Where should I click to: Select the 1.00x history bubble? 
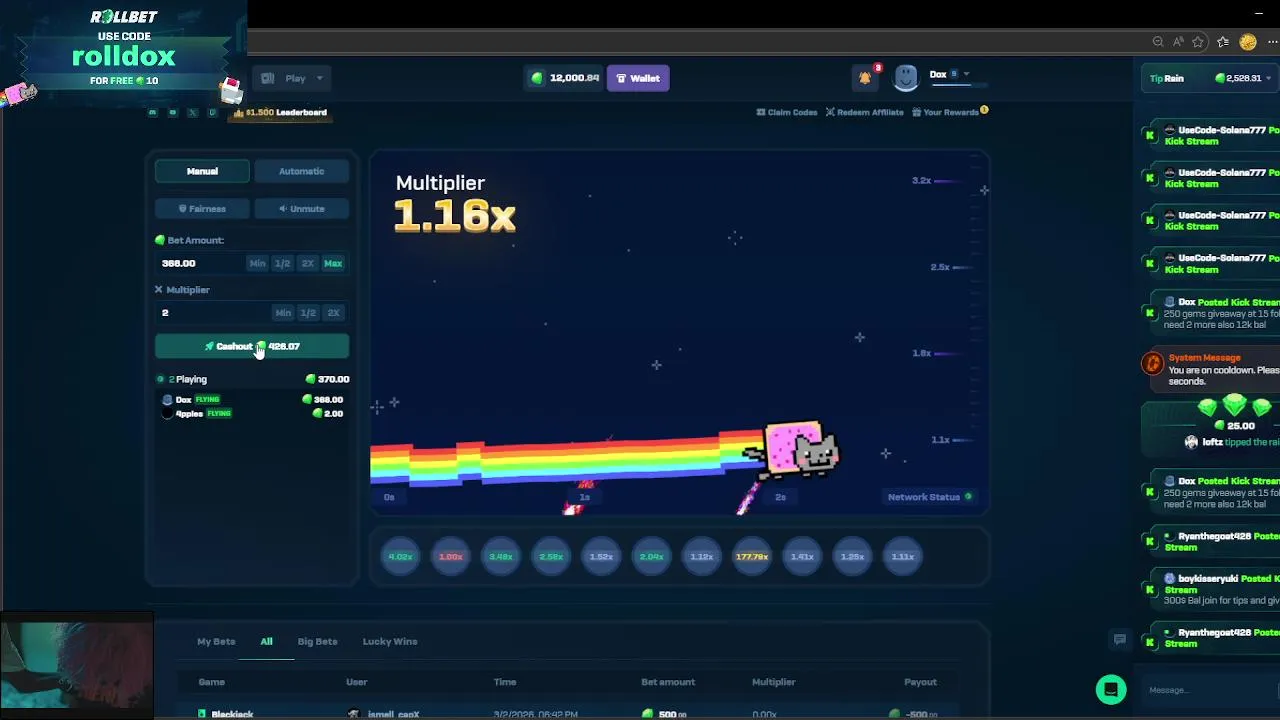click(x=451, y=556)
